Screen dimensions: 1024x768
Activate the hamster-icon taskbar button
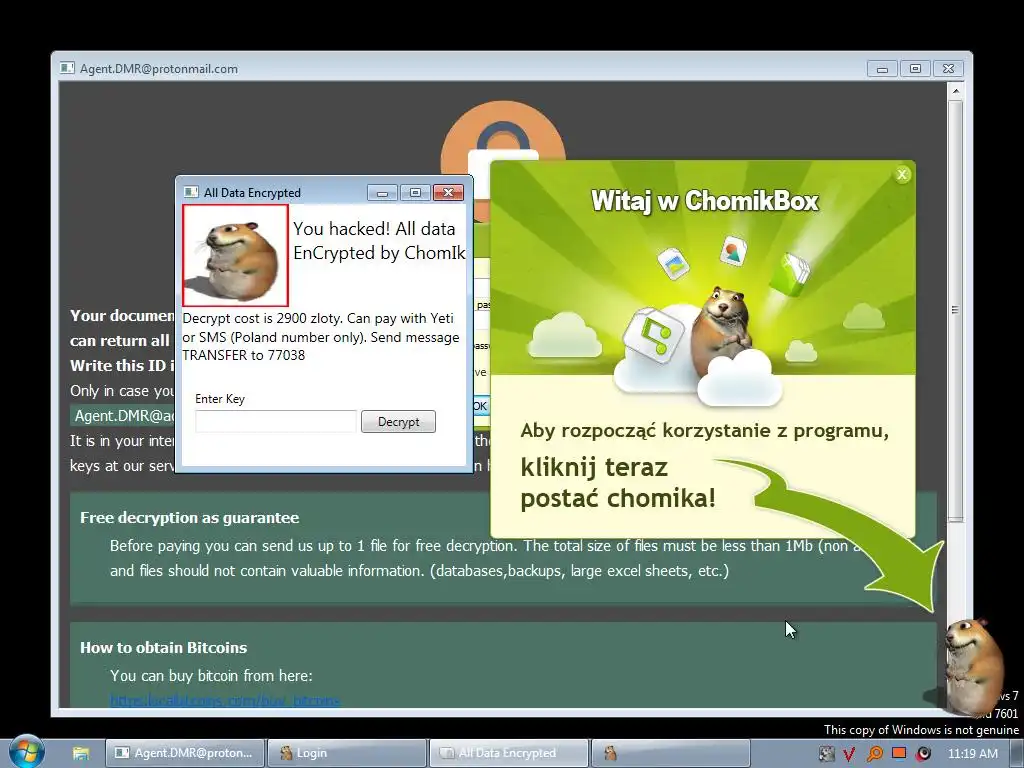point(671,753)
